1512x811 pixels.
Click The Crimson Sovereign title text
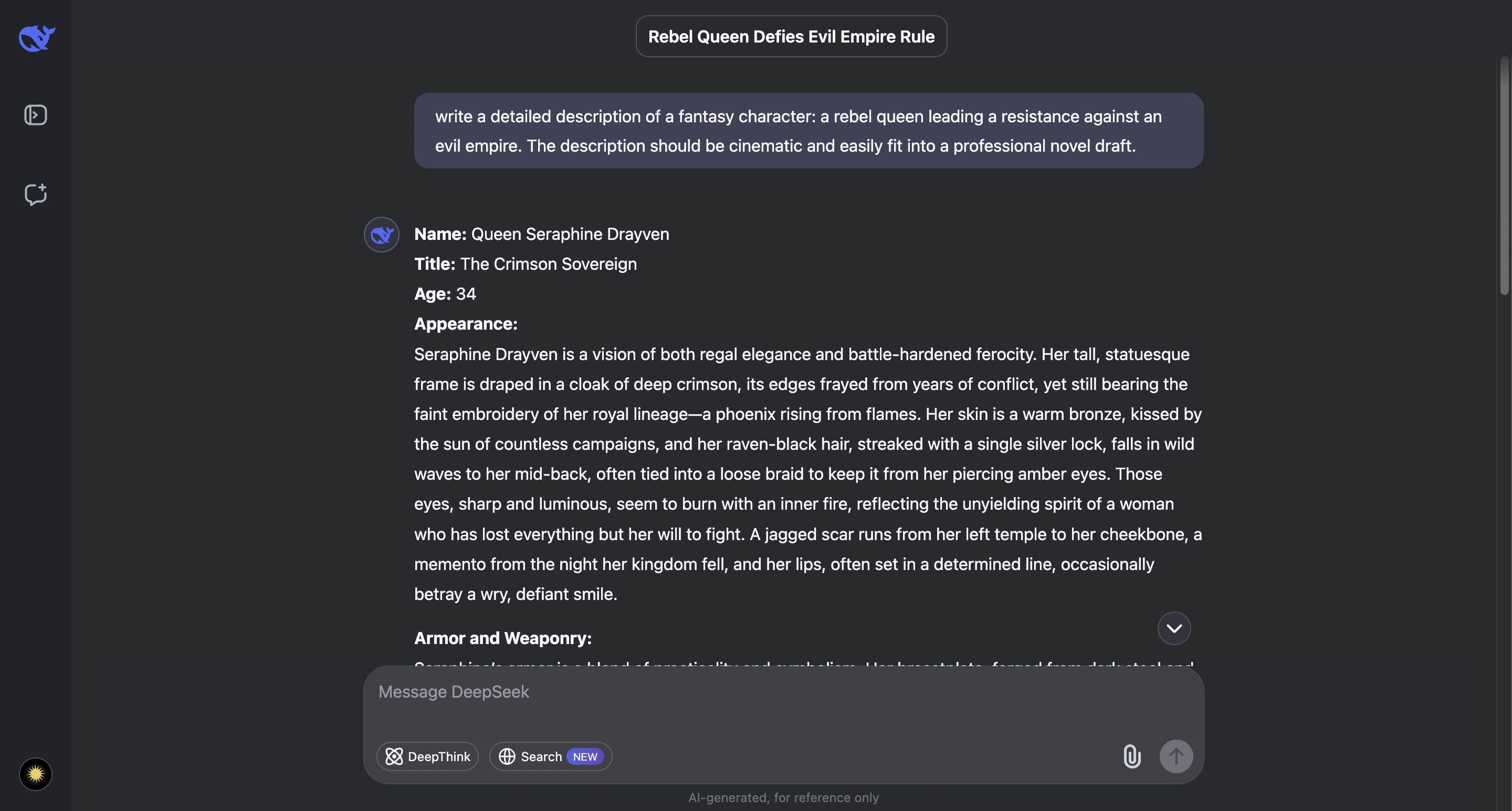pos(548,264)
